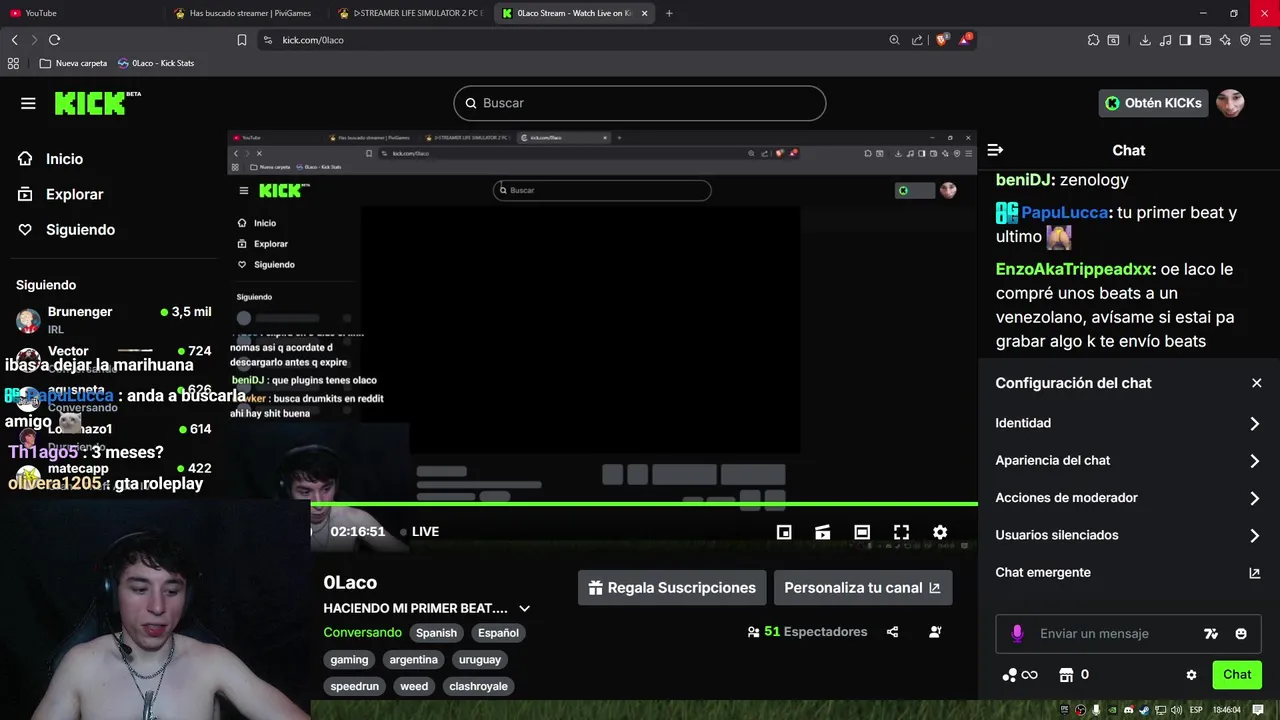The width and height of the screenshot is (1280, 720).
Task: Switch player to theater mode
Action: coord(862,532)
